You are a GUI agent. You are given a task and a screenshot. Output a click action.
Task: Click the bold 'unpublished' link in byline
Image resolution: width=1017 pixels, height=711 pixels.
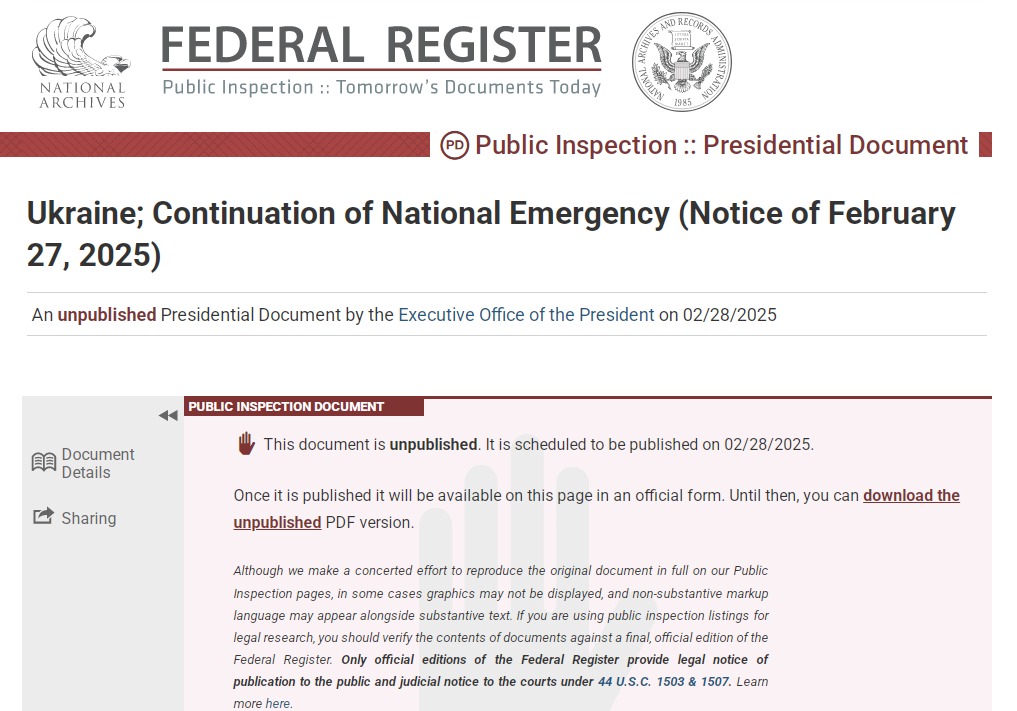(107, 314)
